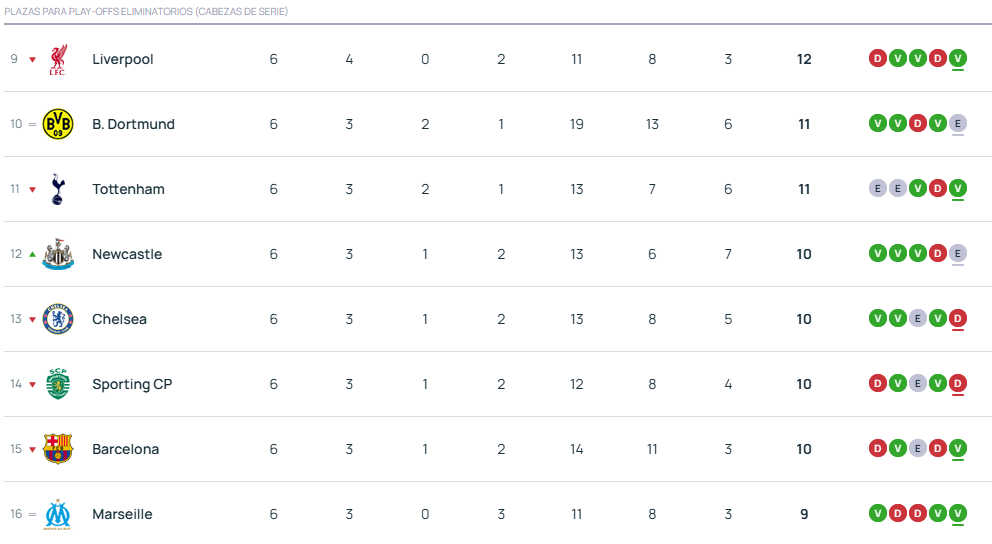Click Newcastle's green position-up arrow

[x=32, y=254]
